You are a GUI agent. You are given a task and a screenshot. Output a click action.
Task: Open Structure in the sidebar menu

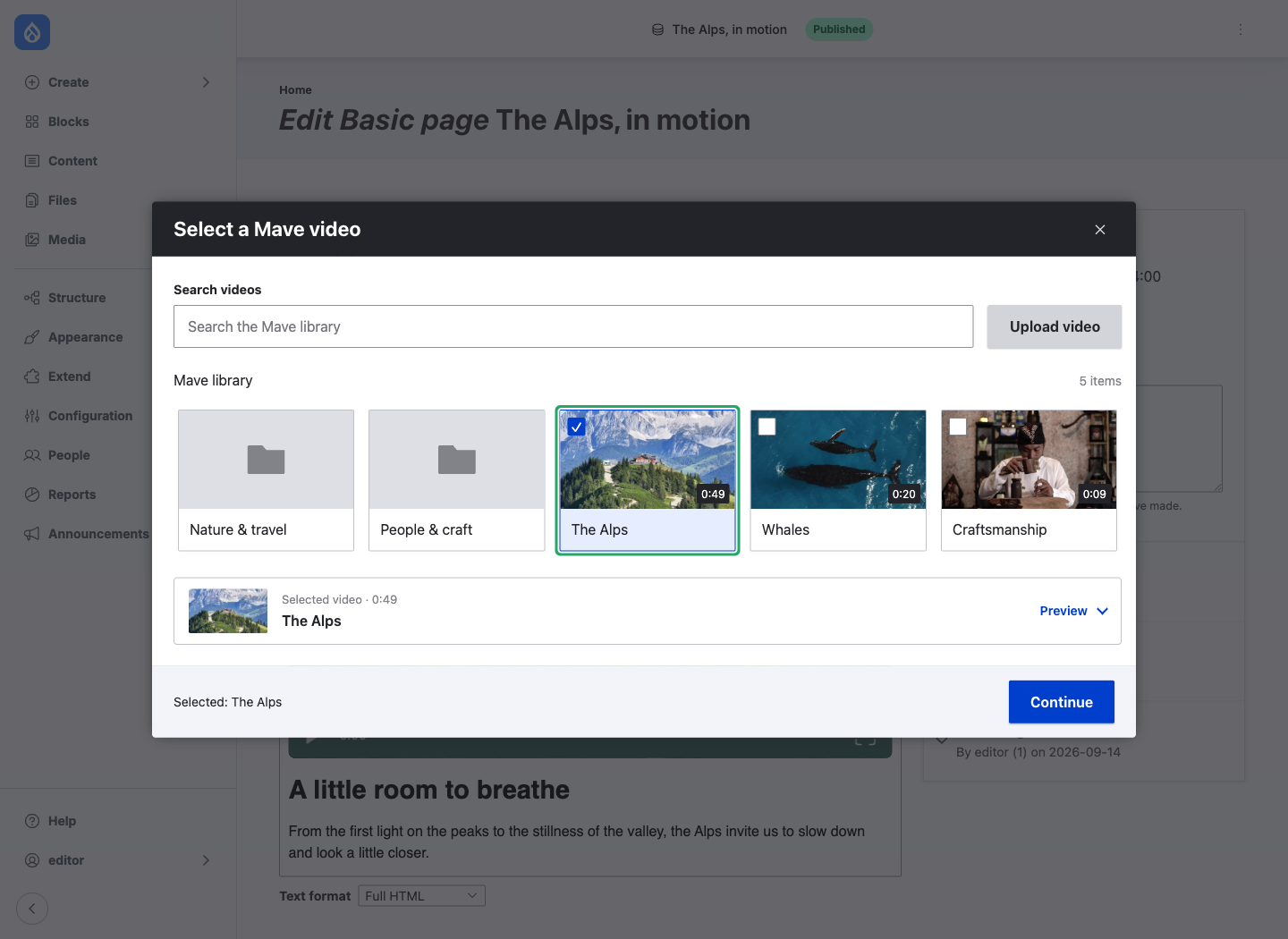pyautogui.click(x=77, y=298)
